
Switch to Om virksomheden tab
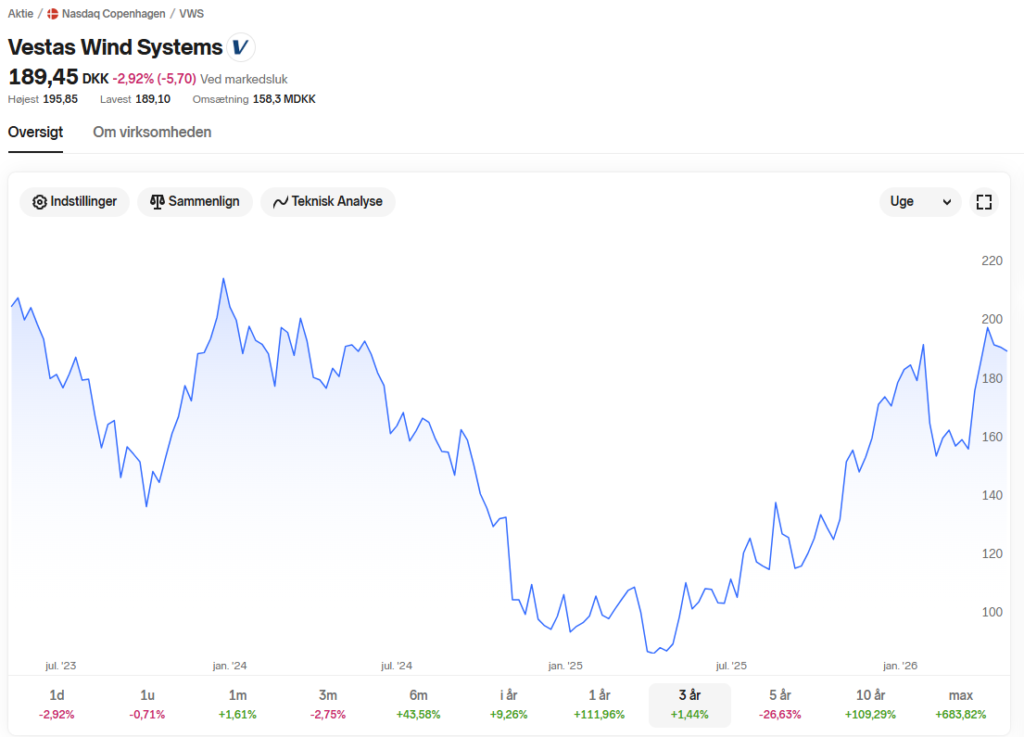[x=152, y=132]
